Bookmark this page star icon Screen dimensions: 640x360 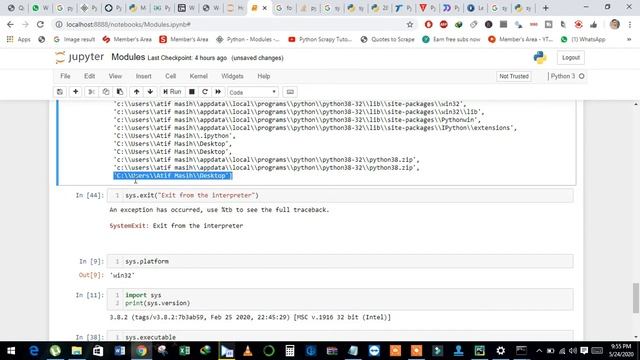410,24
